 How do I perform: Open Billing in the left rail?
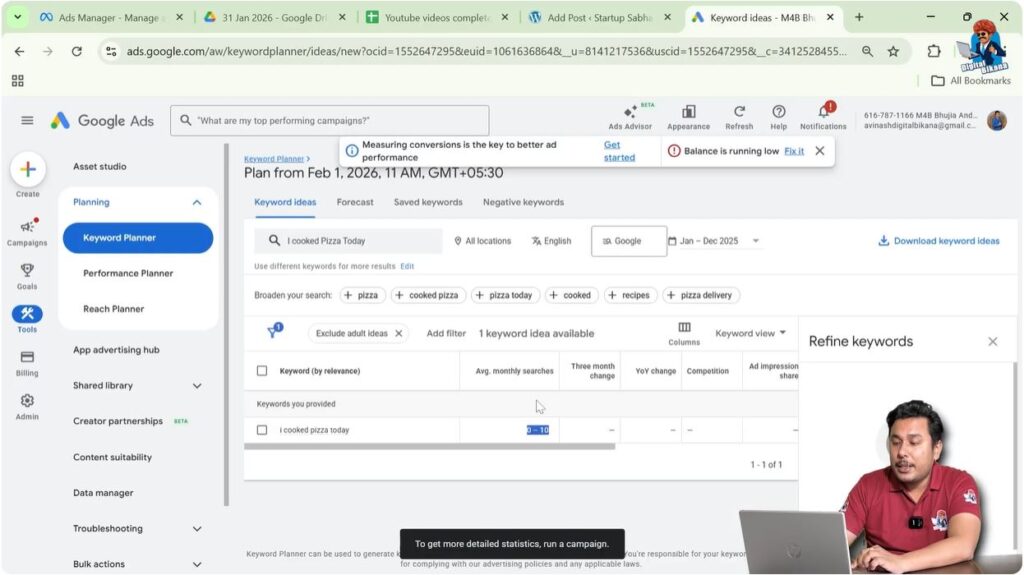(27, 363)
